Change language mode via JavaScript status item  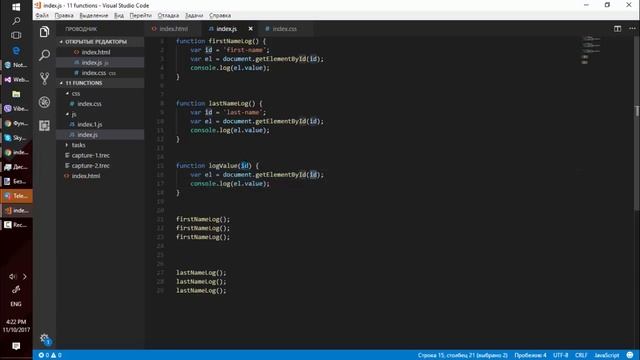click(x=606, y=355)
